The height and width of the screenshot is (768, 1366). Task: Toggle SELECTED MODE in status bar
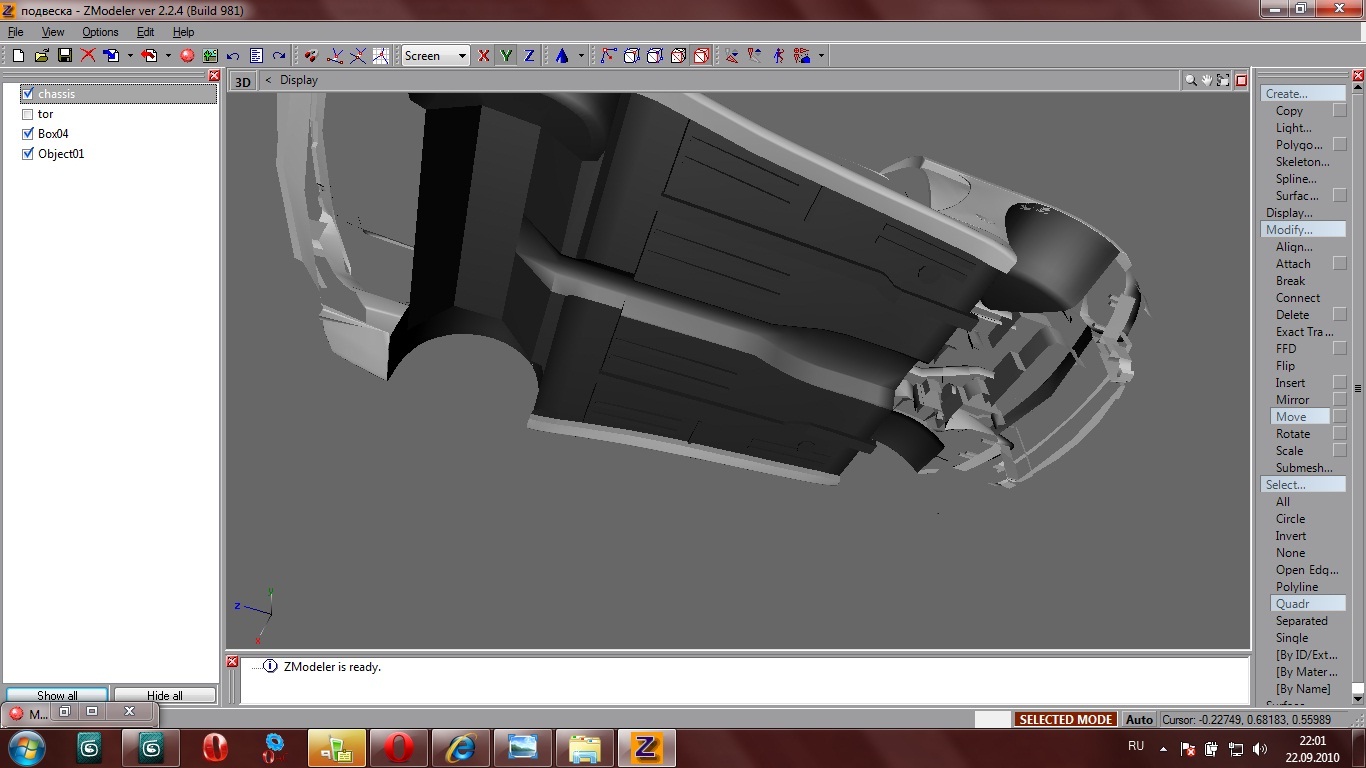tap(1065, 719)
